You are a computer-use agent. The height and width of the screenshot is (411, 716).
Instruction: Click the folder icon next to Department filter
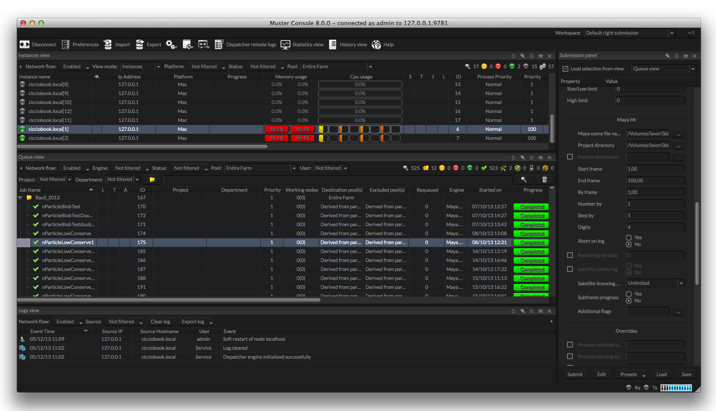tap(152, 180)
